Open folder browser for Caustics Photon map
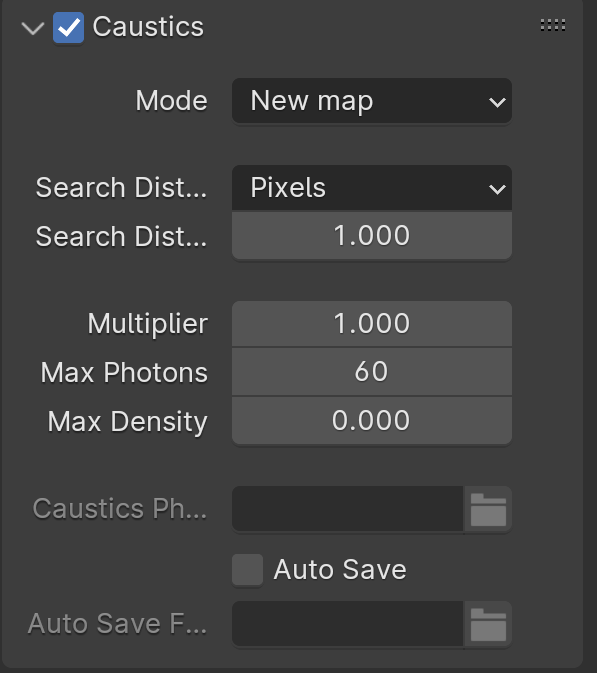The height and width of the screenshot is (673, 597). pos(488,509)
